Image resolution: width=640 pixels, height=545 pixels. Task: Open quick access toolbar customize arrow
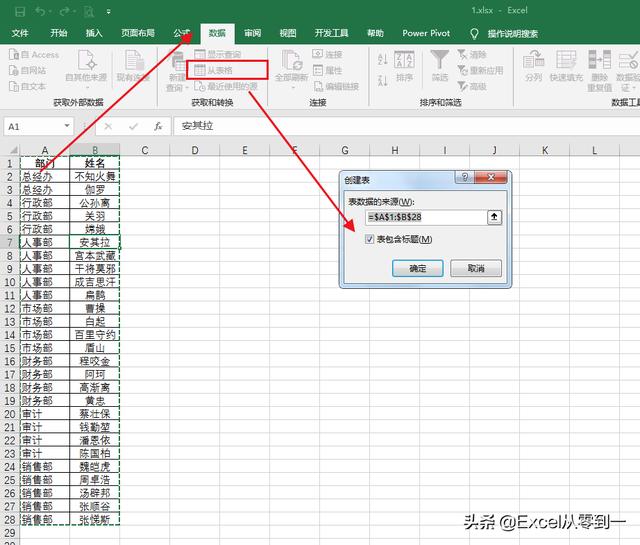tap(108, 12)
